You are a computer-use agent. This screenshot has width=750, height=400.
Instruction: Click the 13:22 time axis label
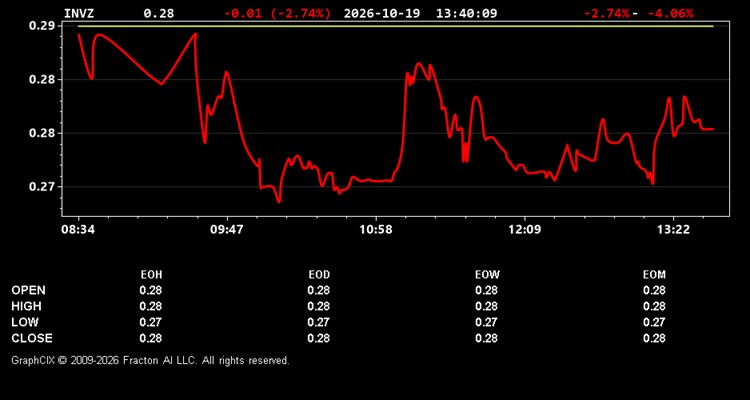pyautogui.click(x=673, y=230)
